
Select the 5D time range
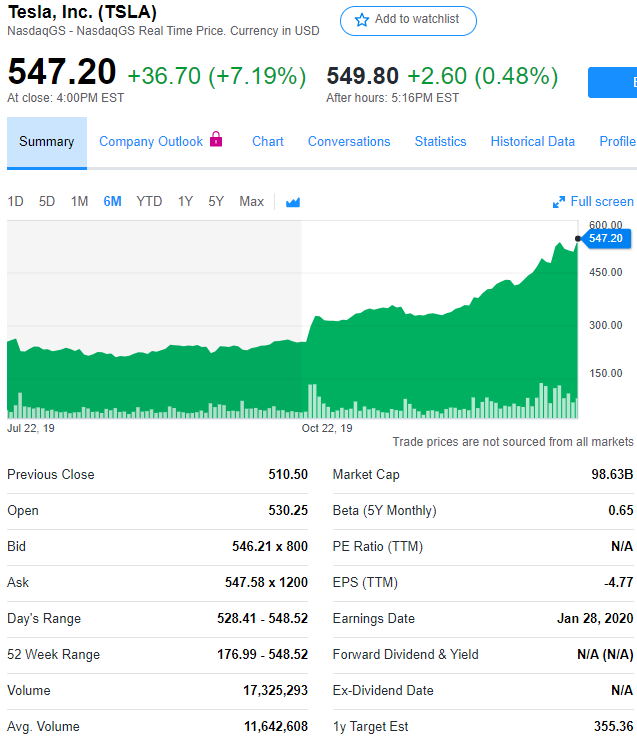pos(47,202)
